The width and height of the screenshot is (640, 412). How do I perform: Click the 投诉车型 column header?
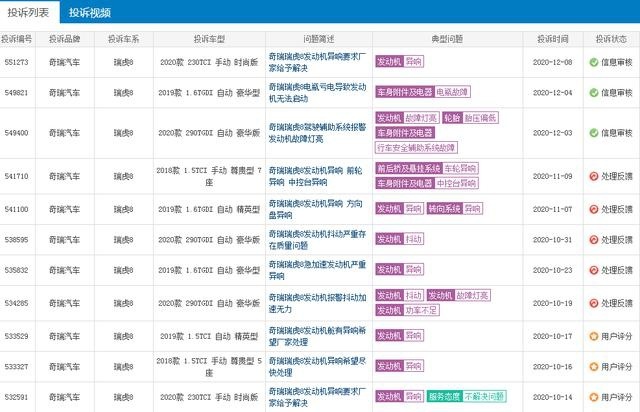pos(209,39)
